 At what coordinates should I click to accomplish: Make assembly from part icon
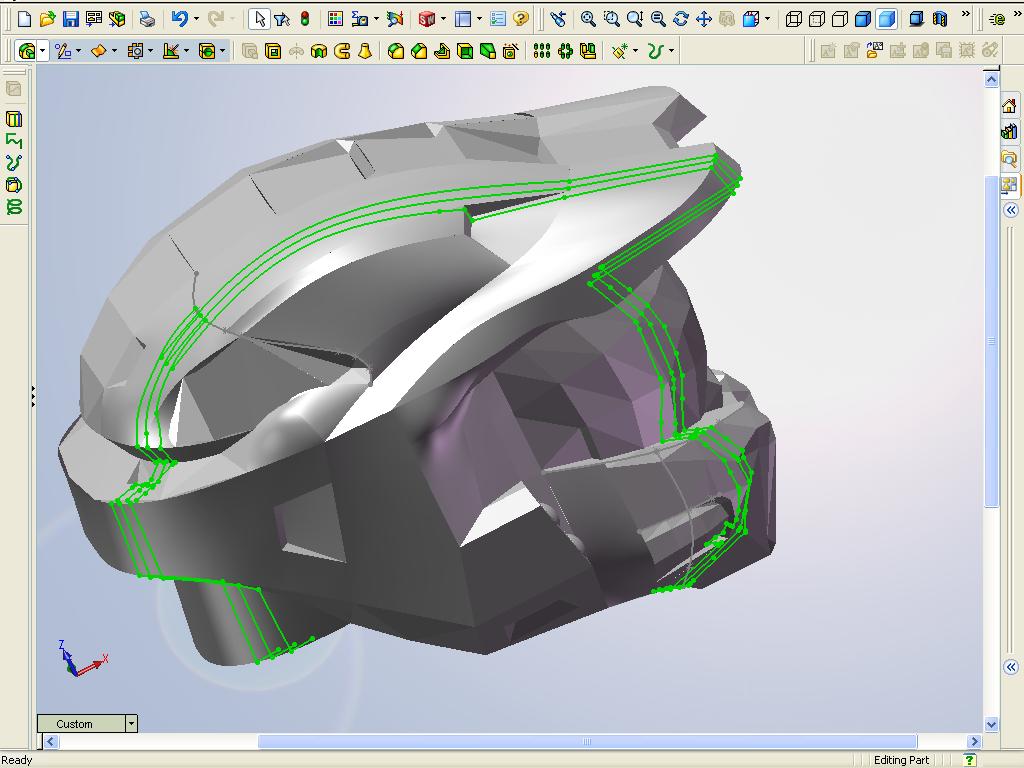117,19
